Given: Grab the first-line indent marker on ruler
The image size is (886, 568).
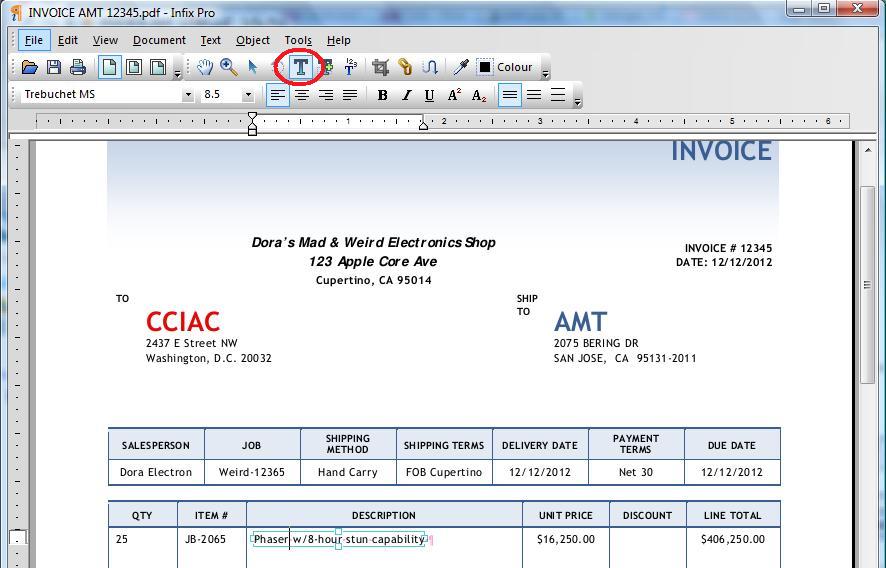Looking at the screenshot, I should (253, 118).
